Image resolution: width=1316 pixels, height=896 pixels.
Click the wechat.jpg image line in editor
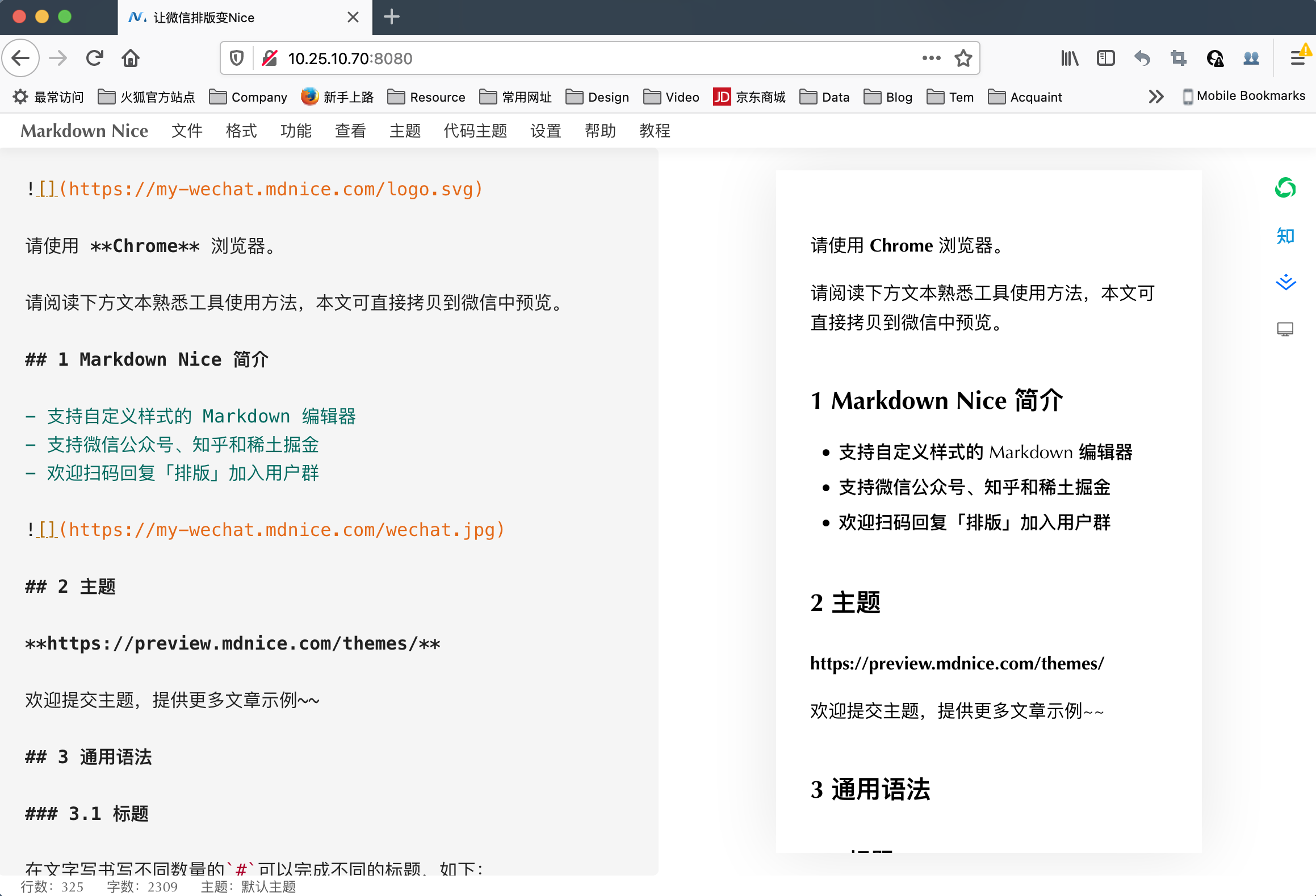[x=265, y=529]
